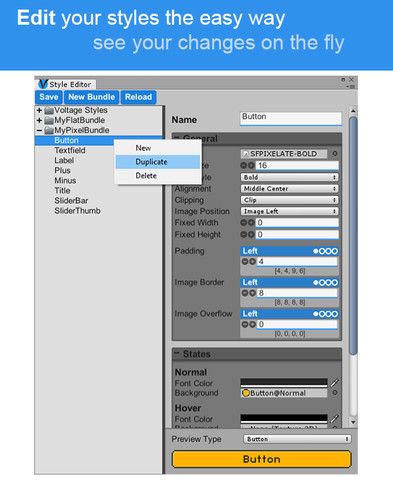The image size is (393, 480).
Task: Increase the Padding value with its plus icon
Action: click(x=252, y=262)
